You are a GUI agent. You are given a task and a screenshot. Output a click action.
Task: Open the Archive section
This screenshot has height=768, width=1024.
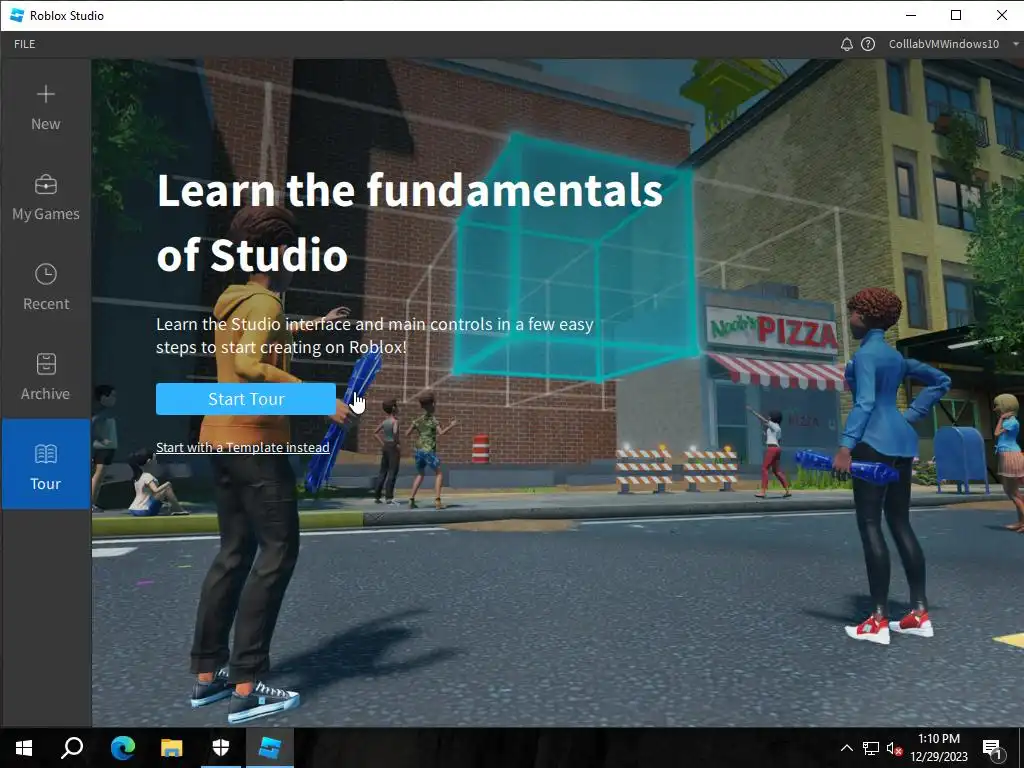point(46,377)
